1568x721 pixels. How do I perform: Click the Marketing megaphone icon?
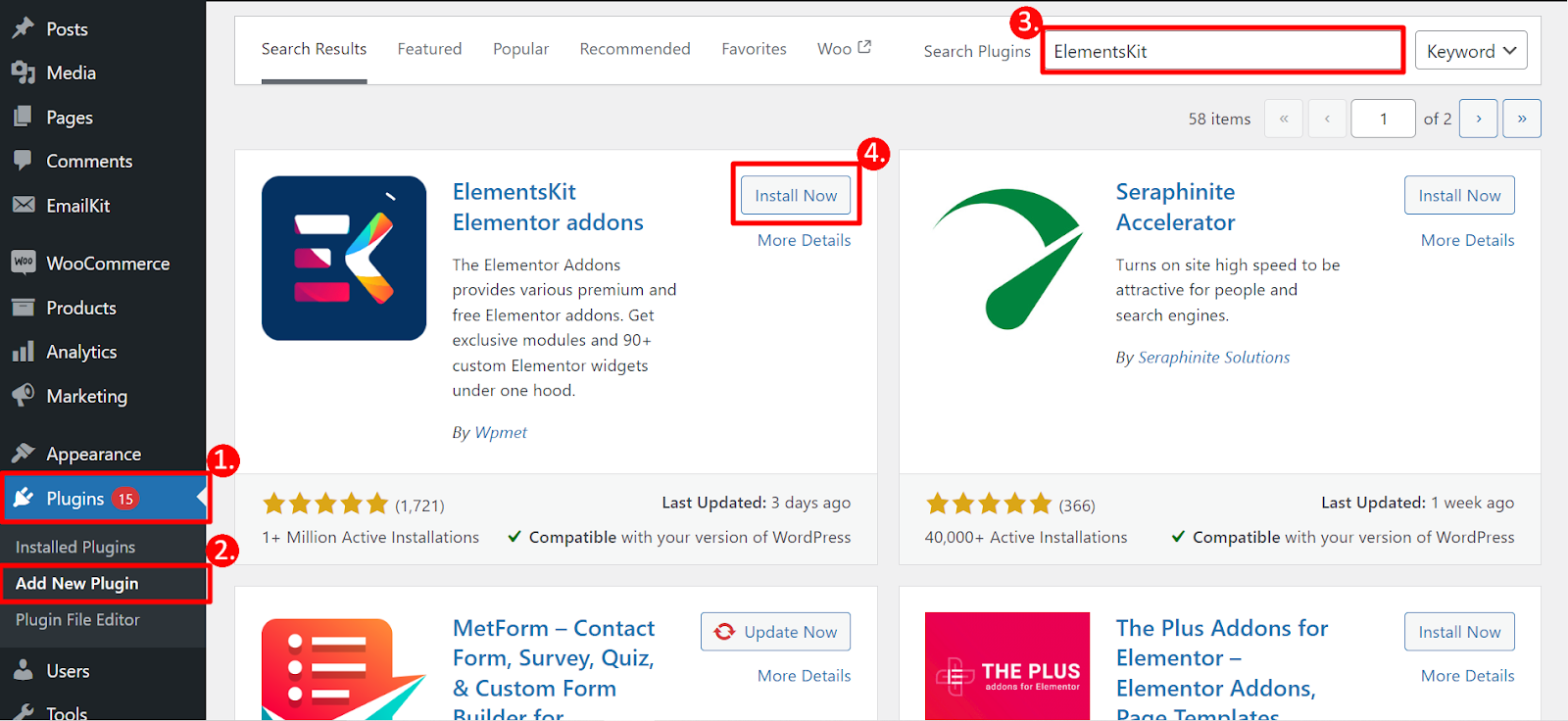[24, 396]
